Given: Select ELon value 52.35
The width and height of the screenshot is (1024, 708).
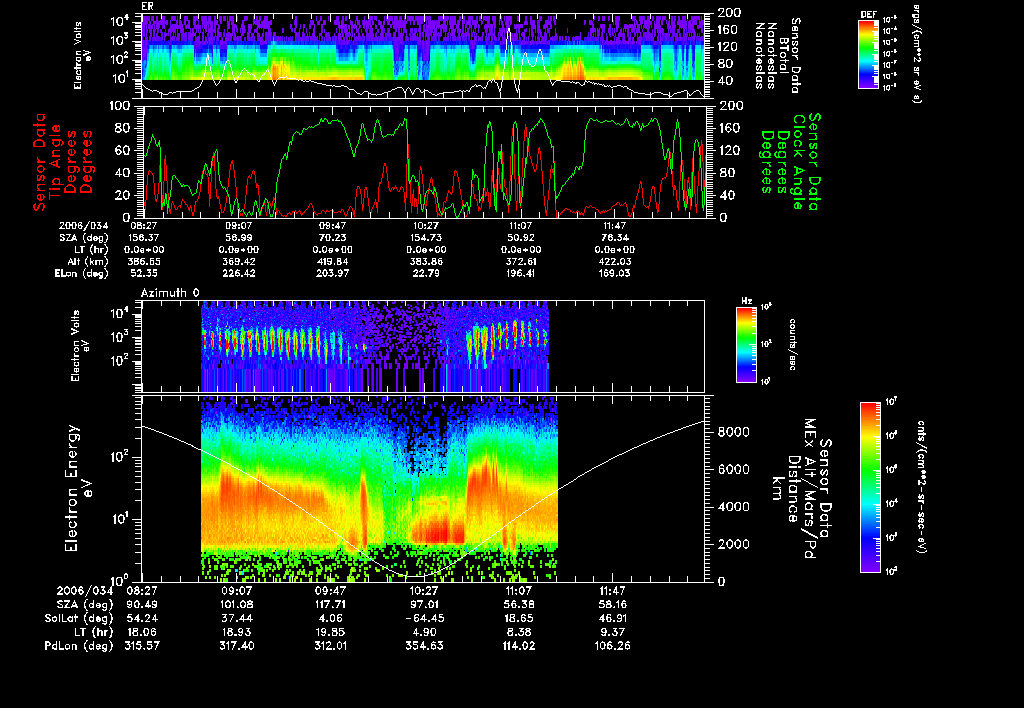Looking at the screenshot, I should click(x=144, y=274).
